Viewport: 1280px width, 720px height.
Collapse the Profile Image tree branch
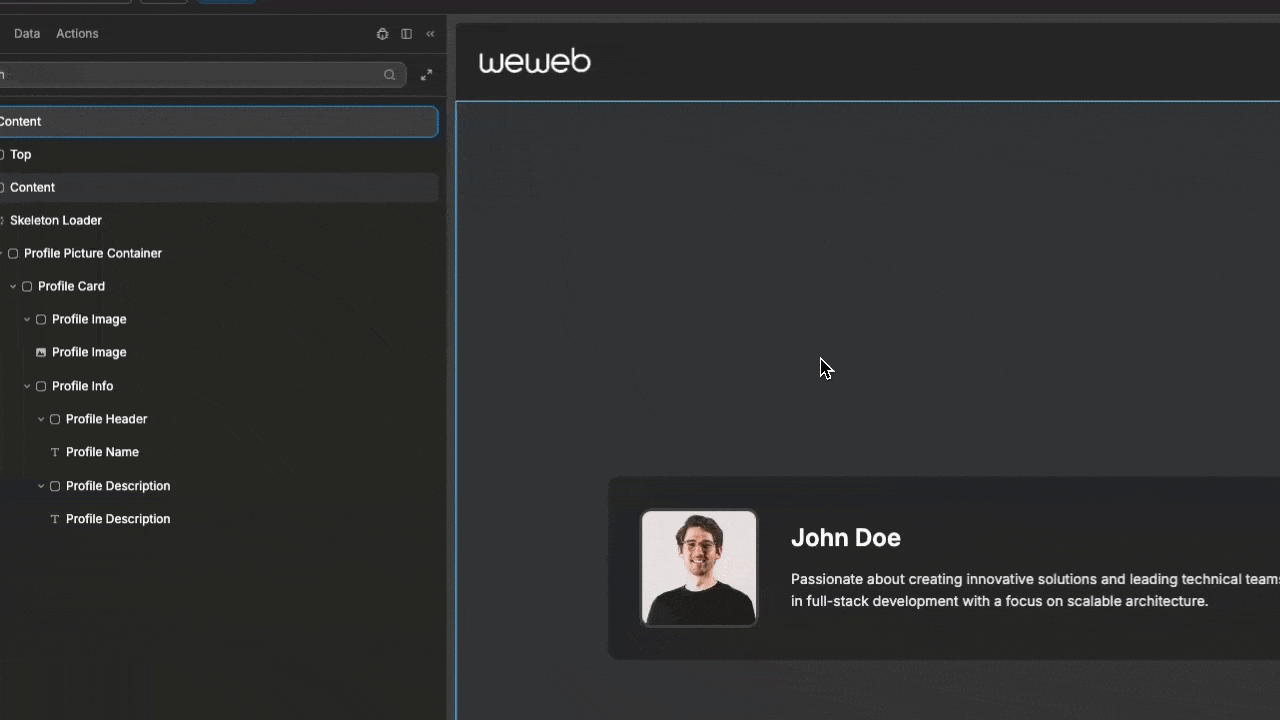coord(27,319)
